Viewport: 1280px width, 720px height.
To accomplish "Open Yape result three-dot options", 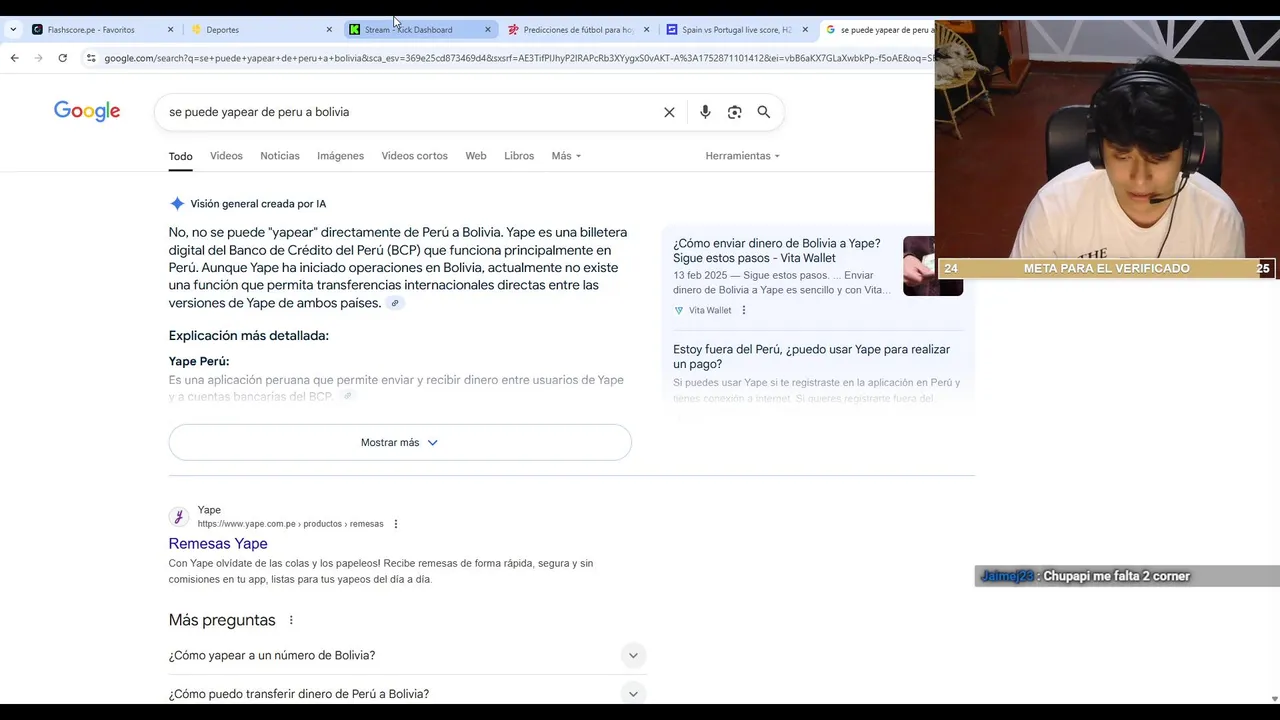I will [x=396, y=524].
